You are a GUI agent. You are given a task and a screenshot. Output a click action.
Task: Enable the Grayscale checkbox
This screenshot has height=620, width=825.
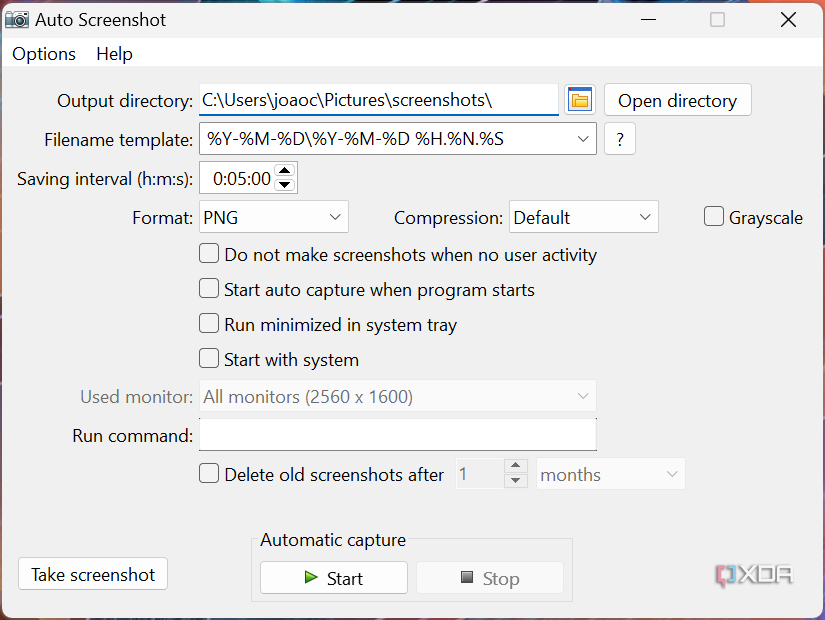(714, 216)
